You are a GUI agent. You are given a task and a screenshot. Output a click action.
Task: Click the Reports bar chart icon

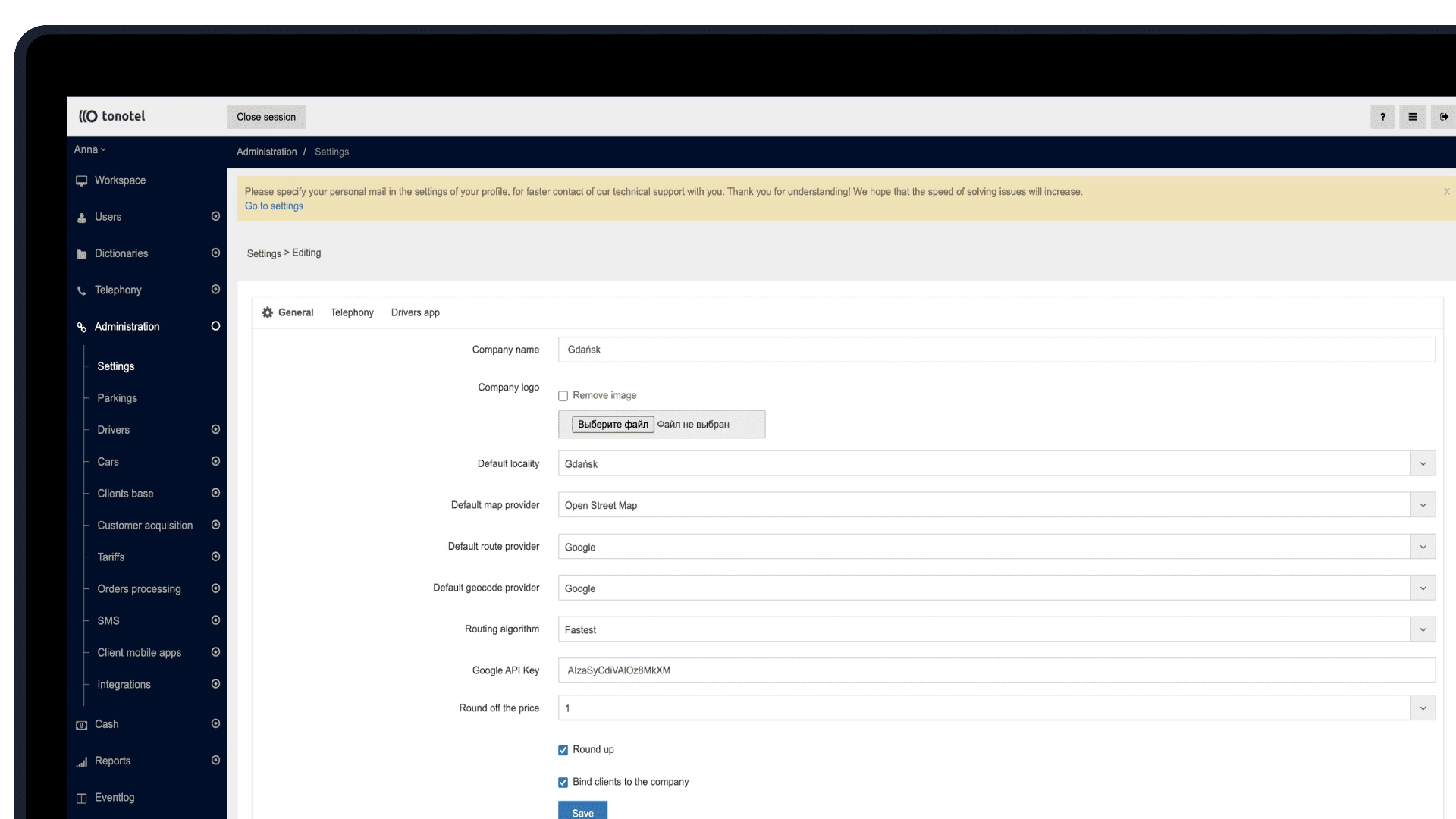pyautogui.click(x=81, y=761)
